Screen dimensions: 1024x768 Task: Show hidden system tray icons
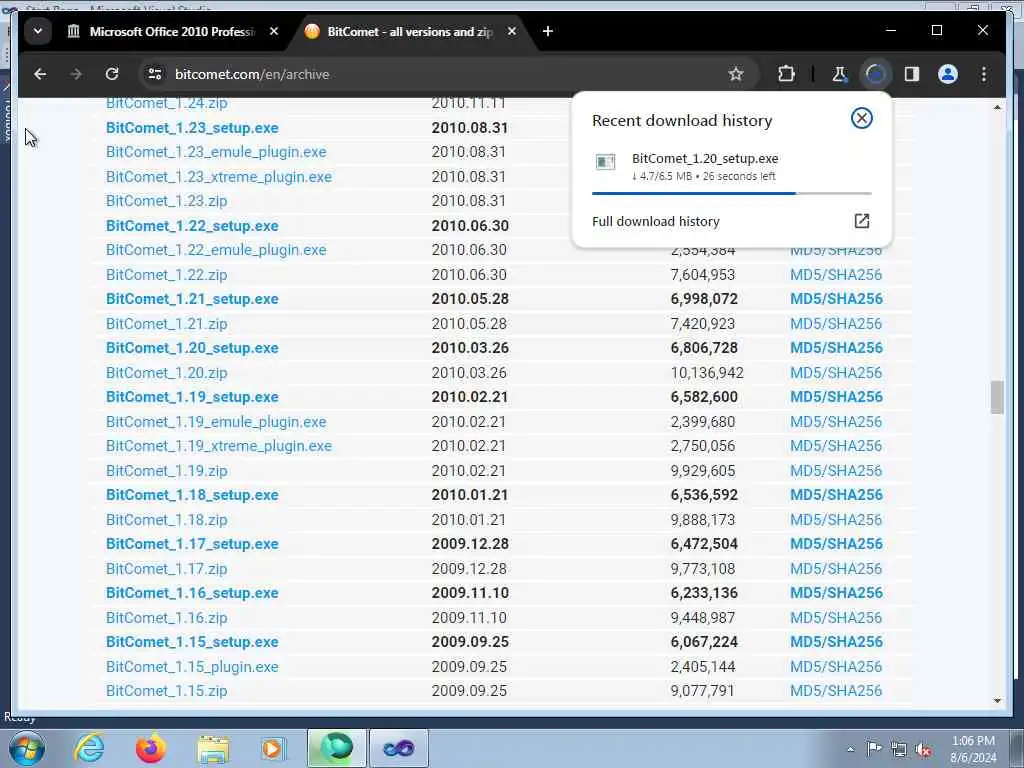coord(850,749)
